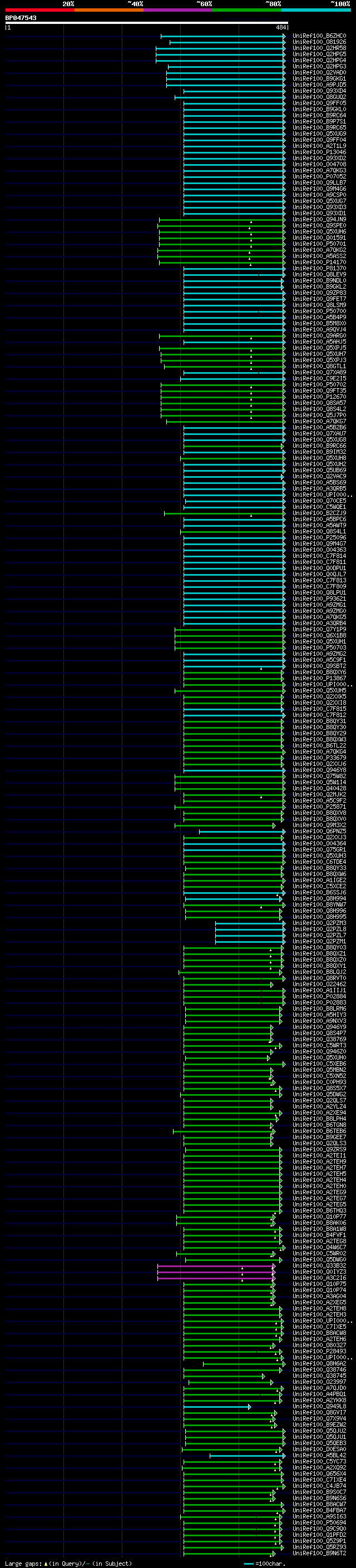356x1568 pixels.
Task: Select hit label UniRef100_P02884
Action: pyautogui.click(x=319, y=996)
